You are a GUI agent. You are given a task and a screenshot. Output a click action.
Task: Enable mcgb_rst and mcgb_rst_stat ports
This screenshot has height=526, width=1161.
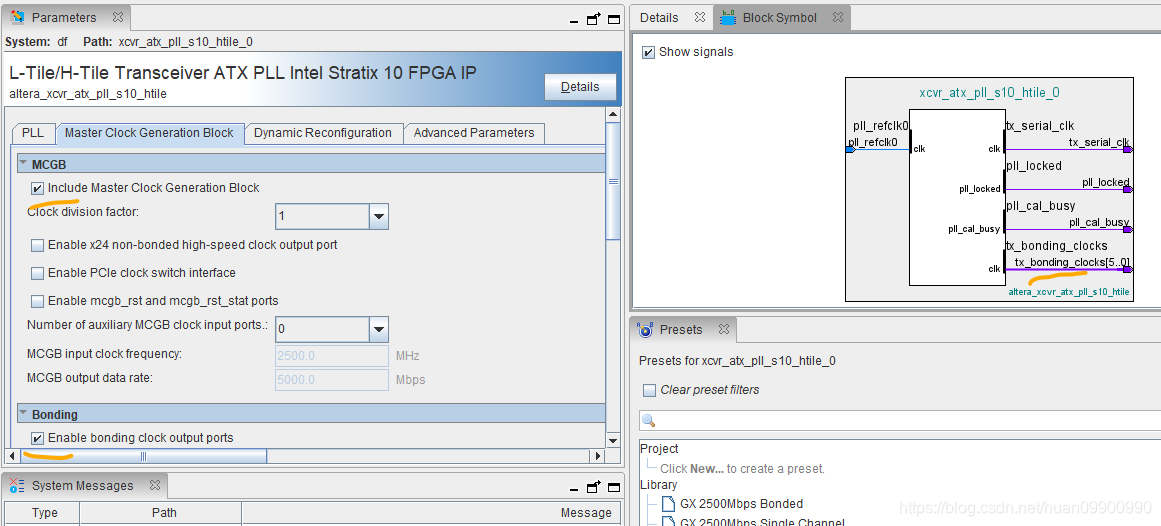[37, 302]
